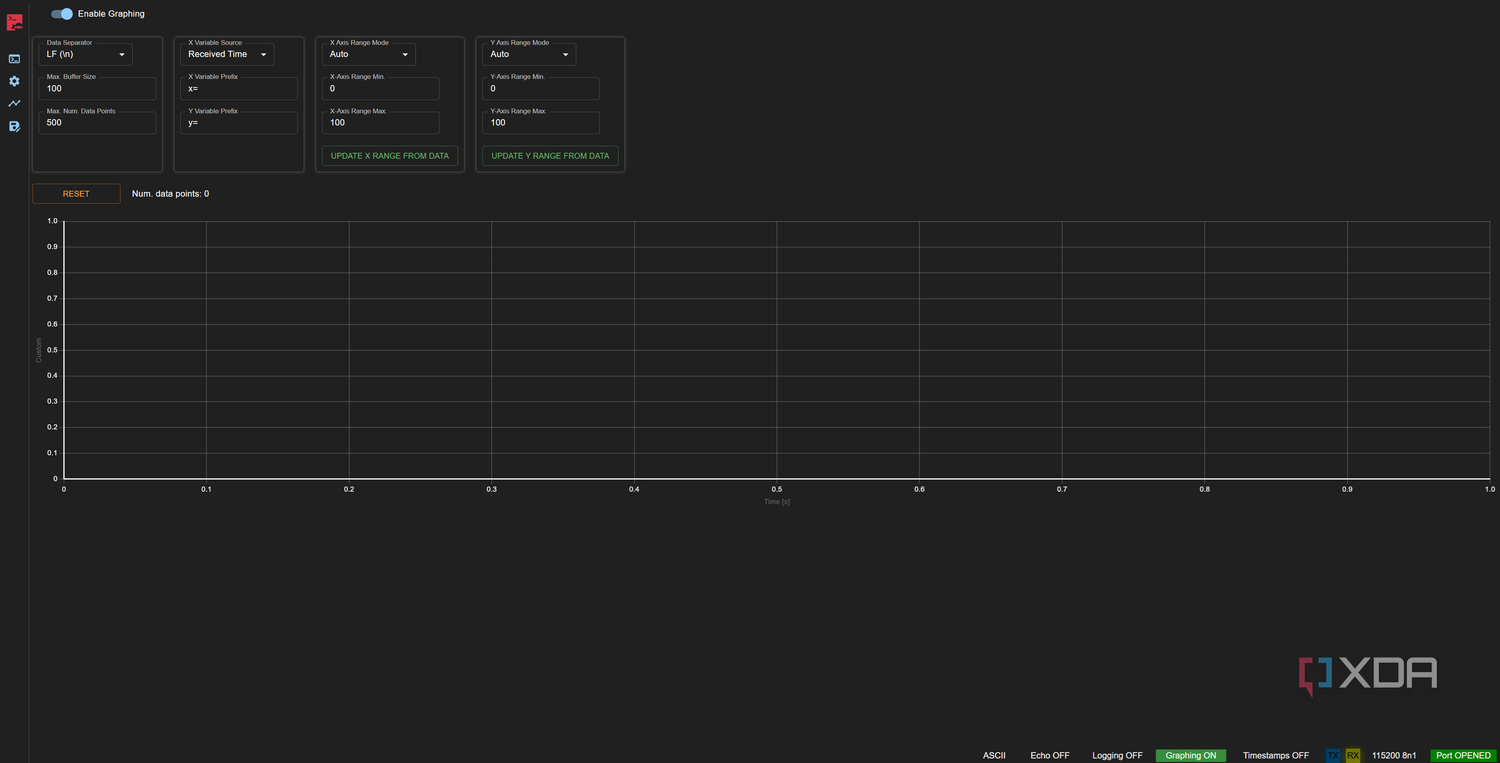Open the X Variable Source dropdown
1500x763 pixels.
pos(228,54)
